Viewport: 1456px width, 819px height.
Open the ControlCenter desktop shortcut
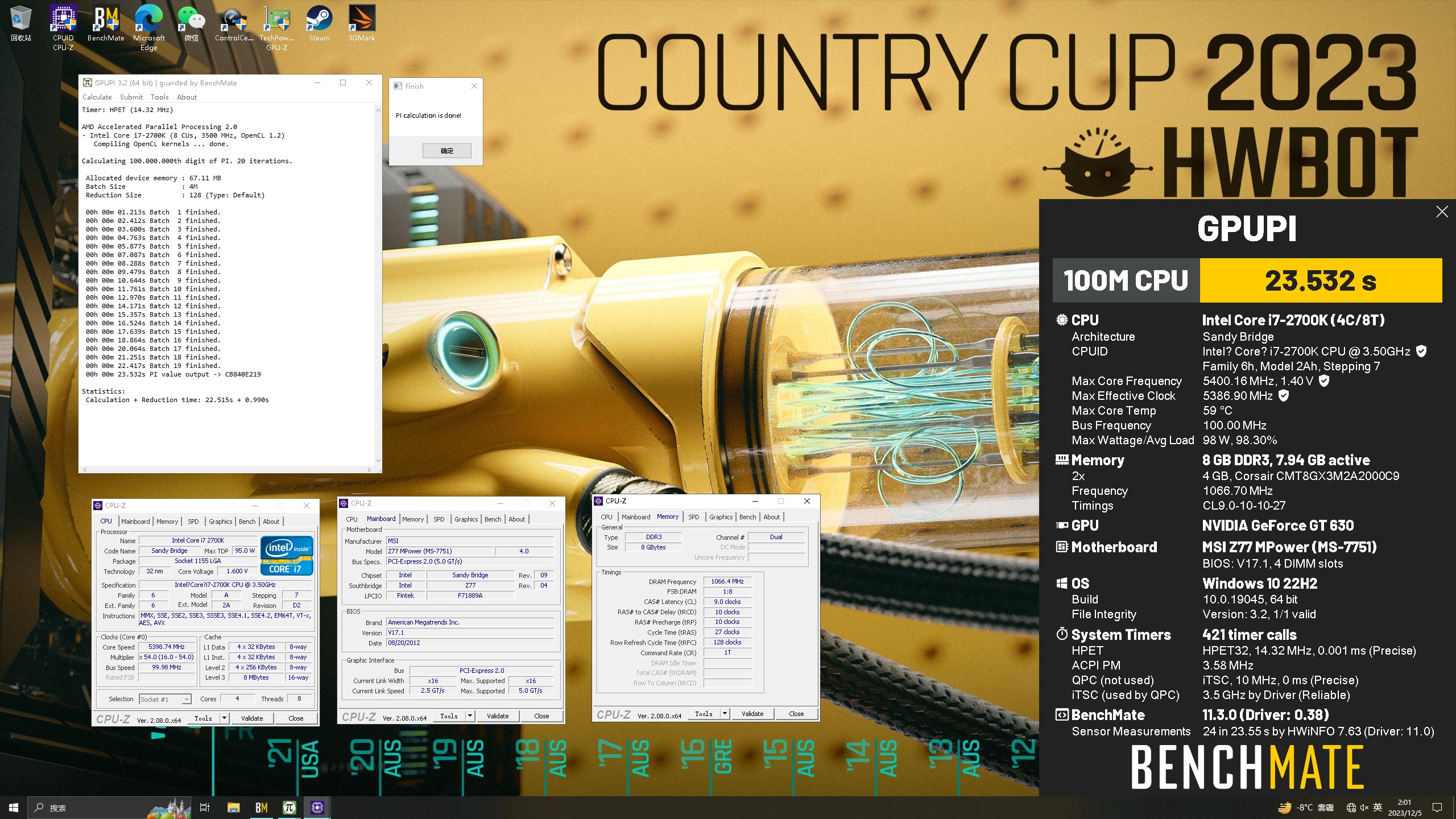pyautogui.click(x=234, y=24)
